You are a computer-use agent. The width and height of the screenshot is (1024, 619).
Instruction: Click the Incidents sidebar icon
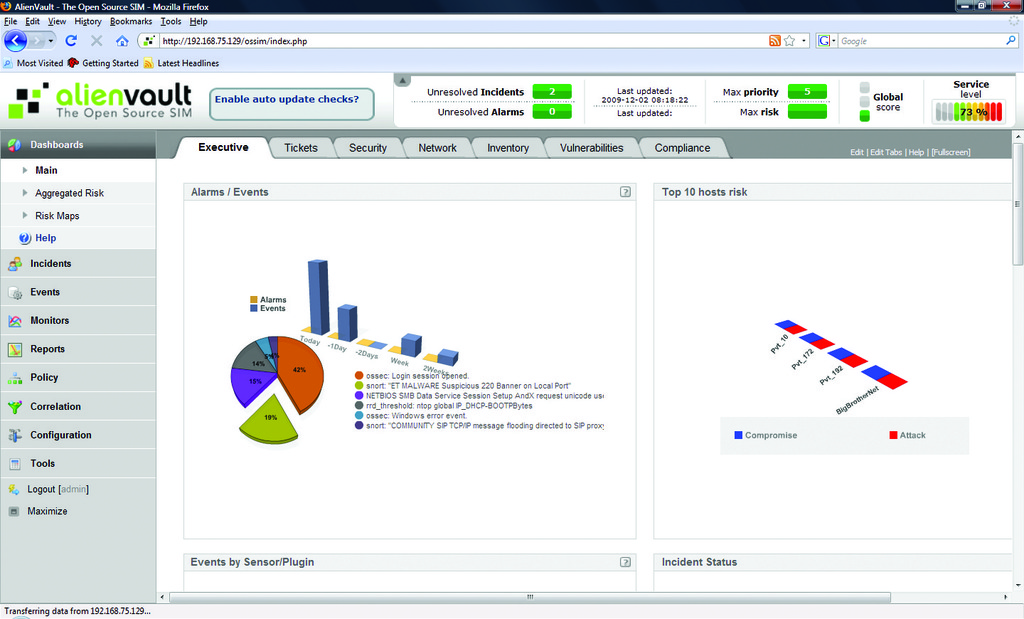tap(14, 264)
